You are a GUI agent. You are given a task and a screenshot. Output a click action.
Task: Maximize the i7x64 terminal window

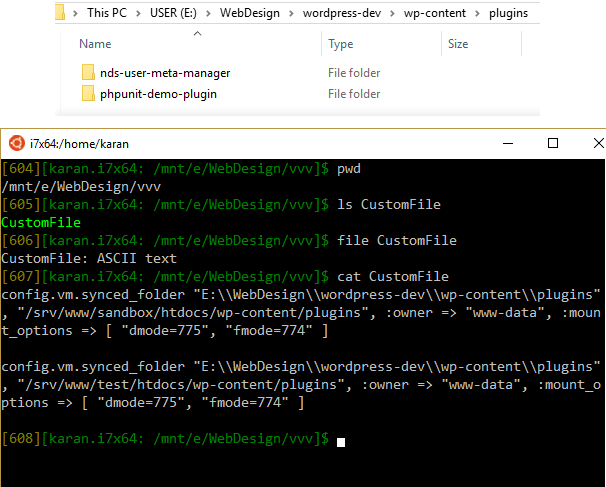(552, 144)
